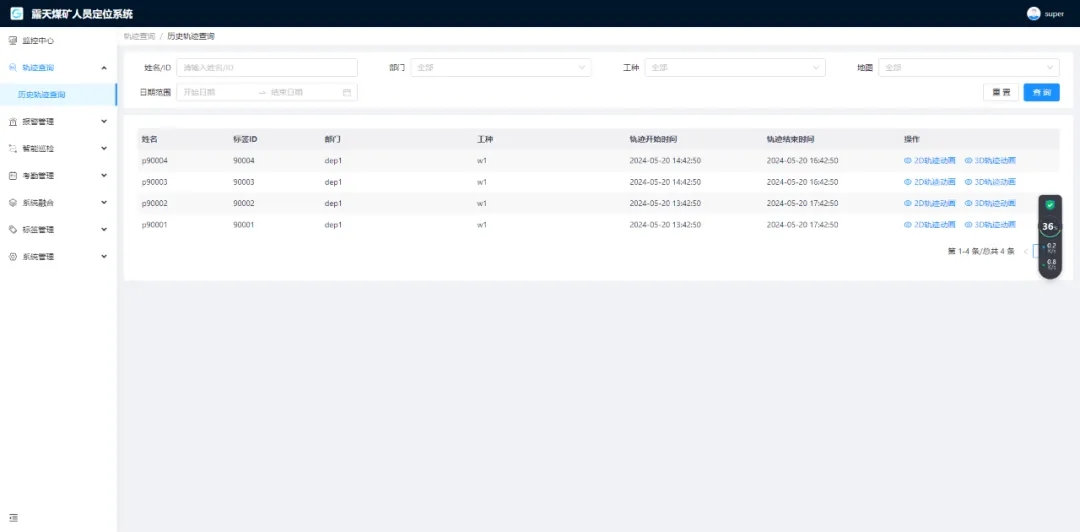View 3D轨迹动画 for p90004
The width and height of the screenshot is (1080, 532).
[x=990, y=161]
